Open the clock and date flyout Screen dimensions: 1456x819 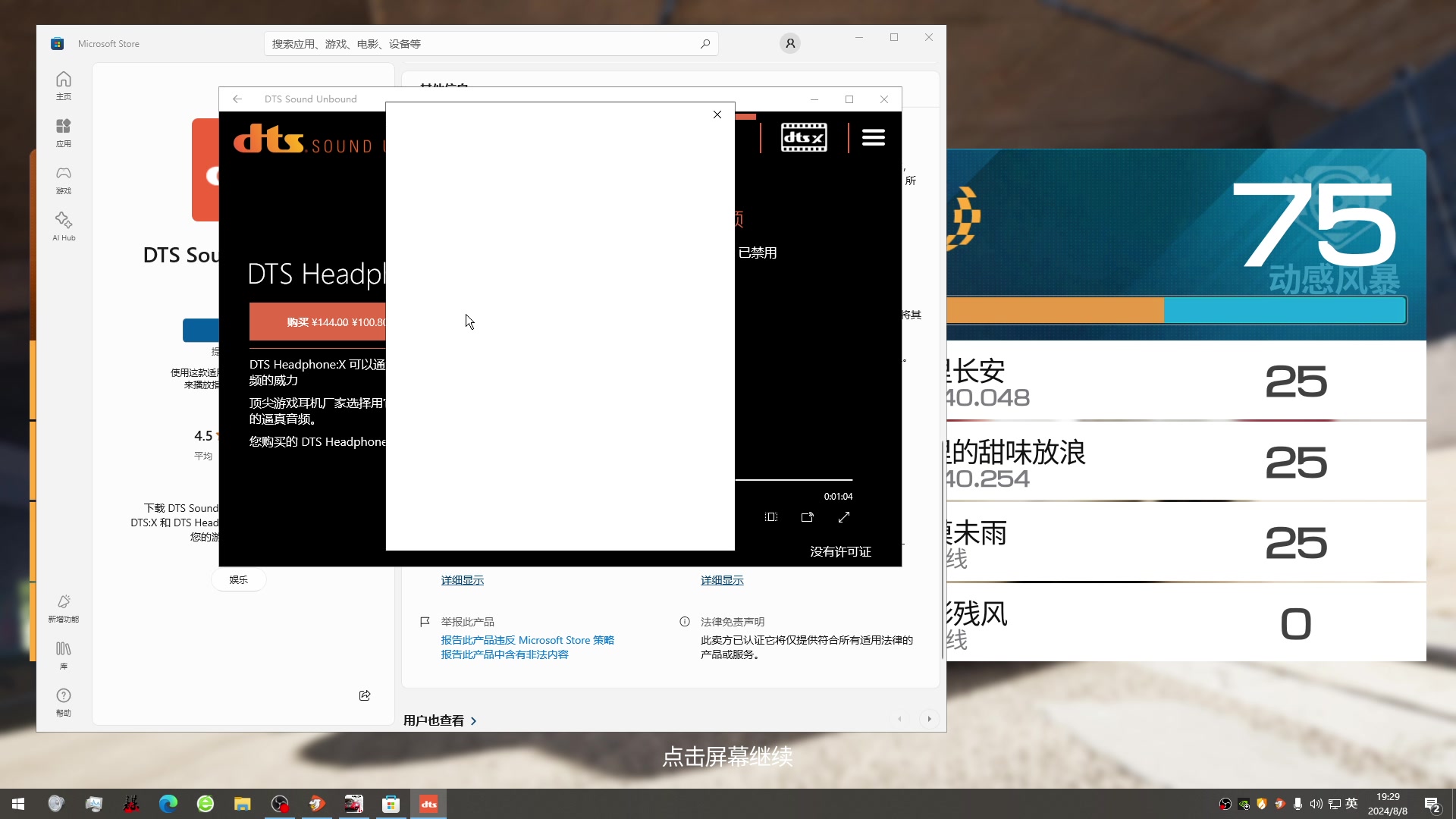[x=1388, y=804]
